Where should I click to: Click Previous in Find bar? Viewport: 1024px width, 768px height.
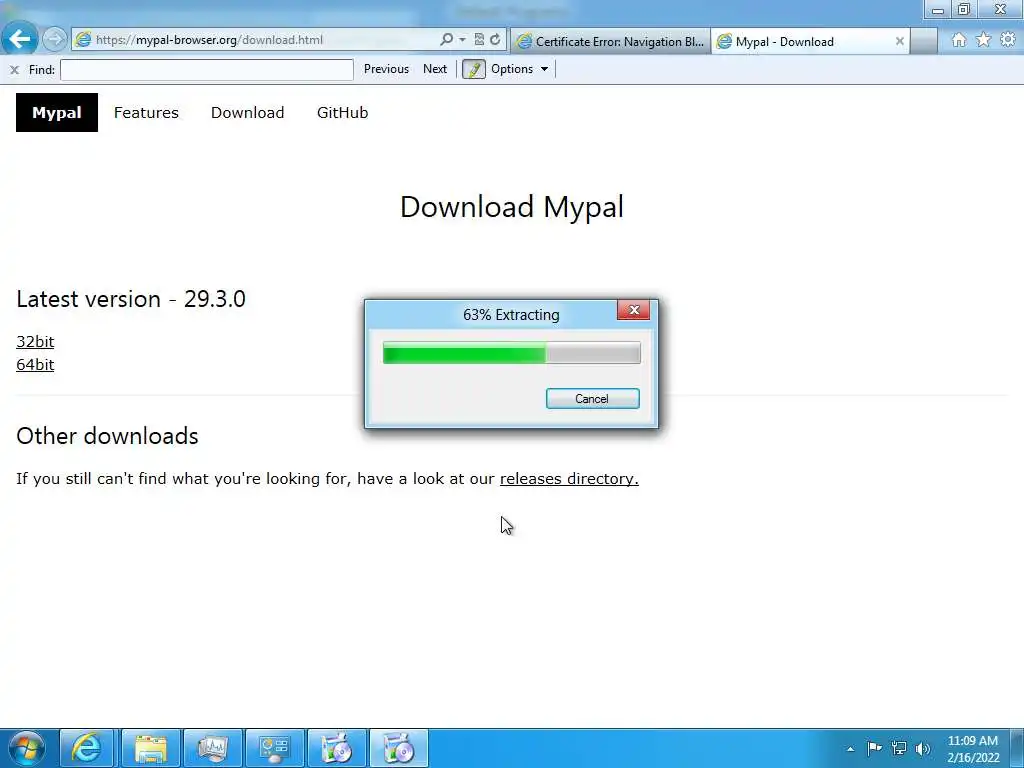tap(386, 69)
